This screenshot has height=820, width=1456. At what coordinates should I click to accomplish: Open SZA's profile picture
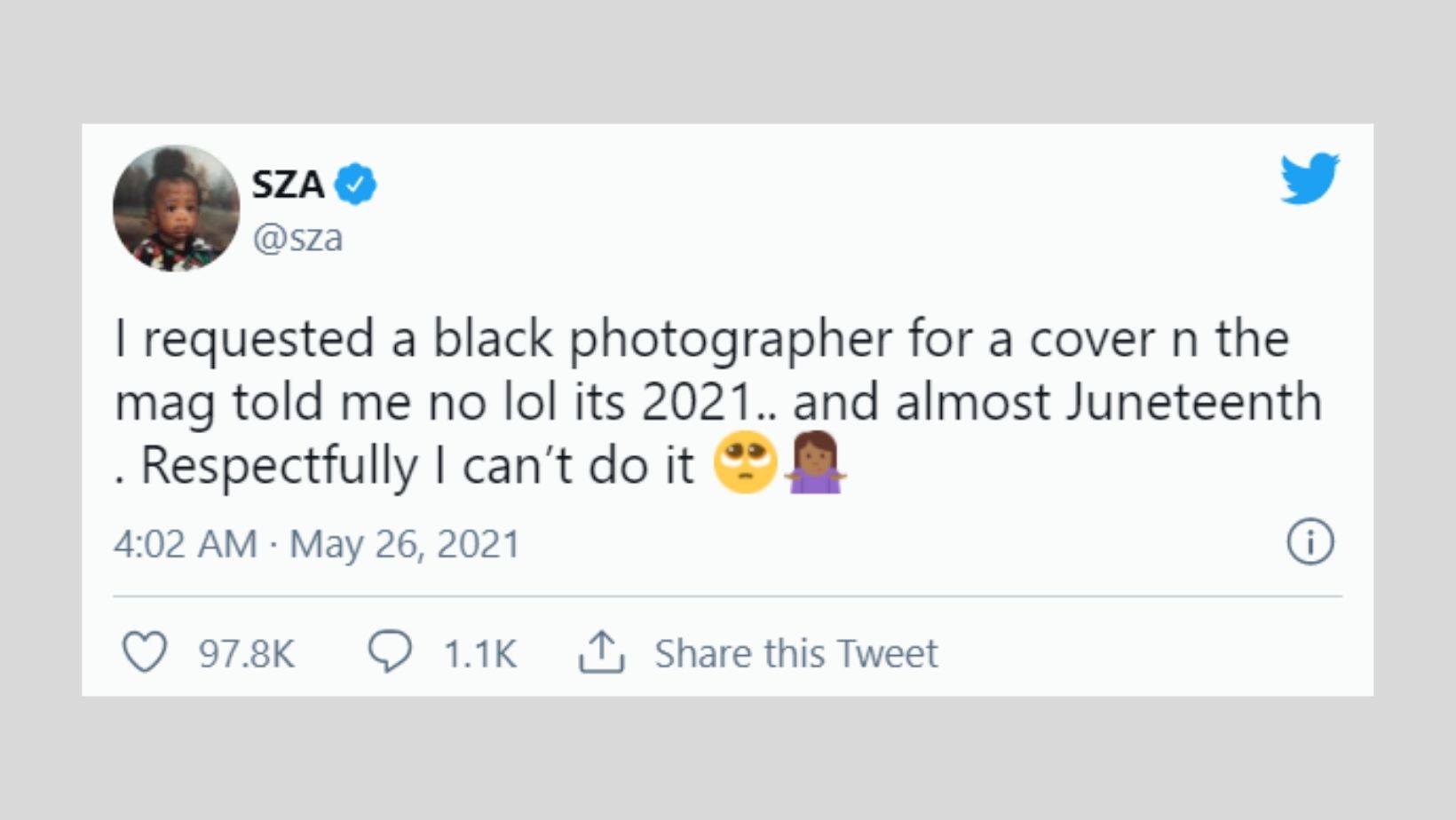pyautogui.click(x=176, y=209)
